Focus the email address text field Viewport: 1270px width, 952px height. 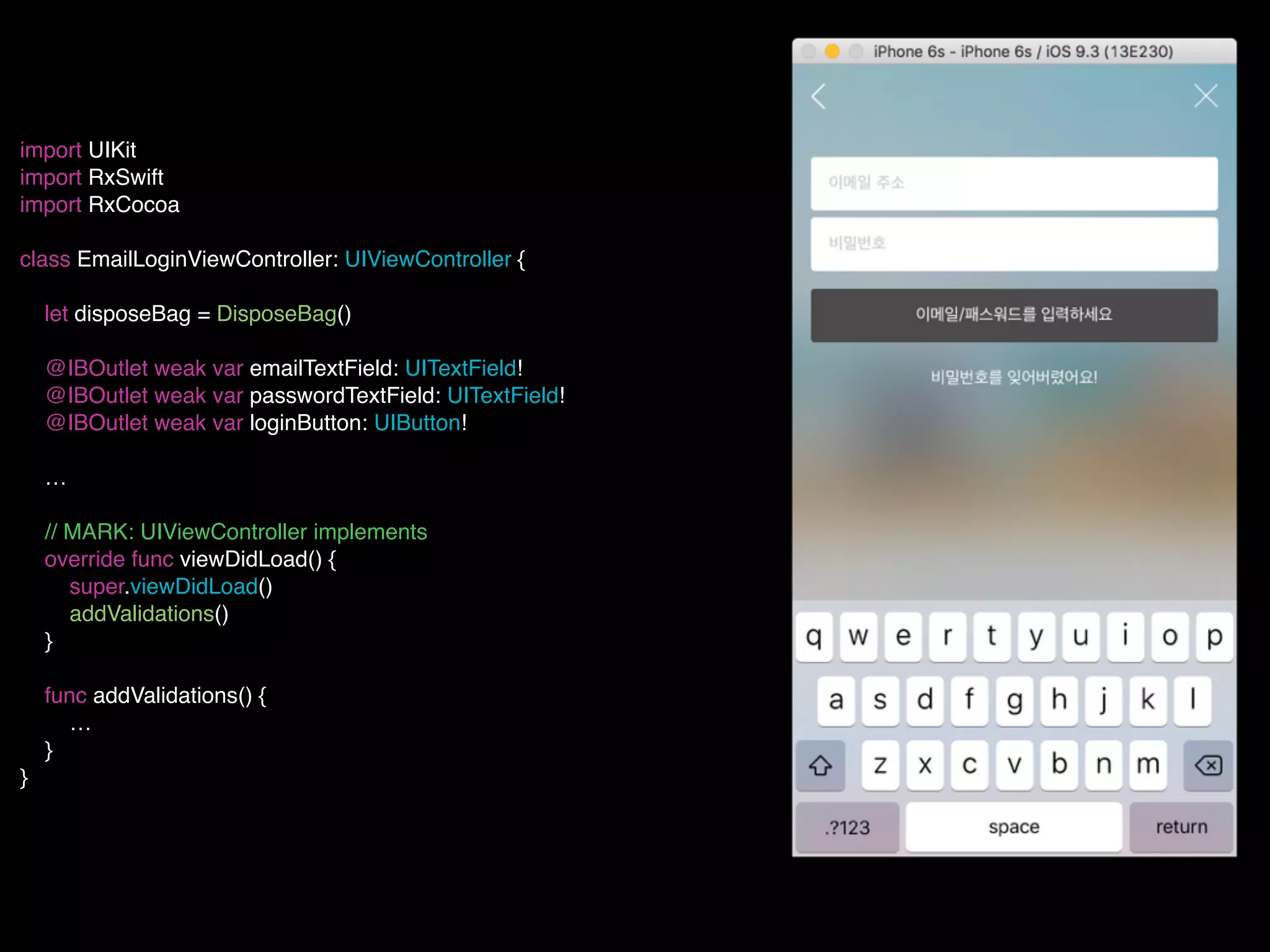pyautogui.click(x=1014, y=183)
